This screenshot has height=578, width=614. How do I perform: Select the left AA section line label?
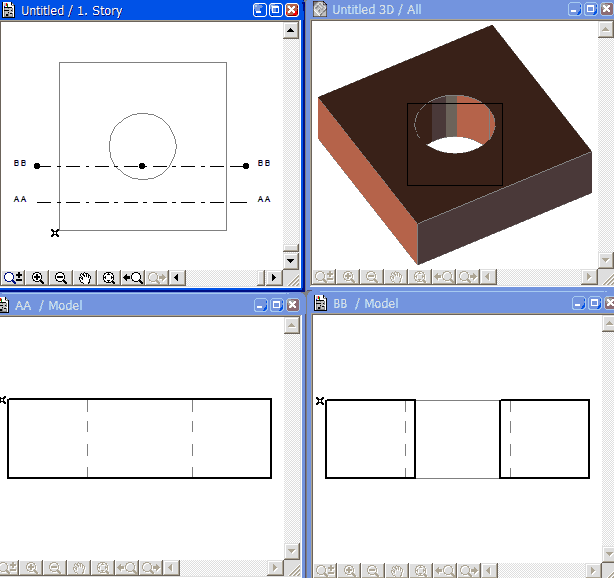pos(20,199)
